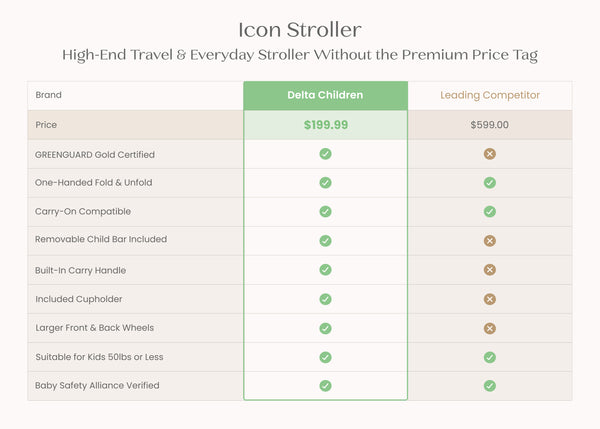Select competitor's check mark for One-Handed Fold & Unfold
The width and height of the screenshot is (600, 429).
490,183
